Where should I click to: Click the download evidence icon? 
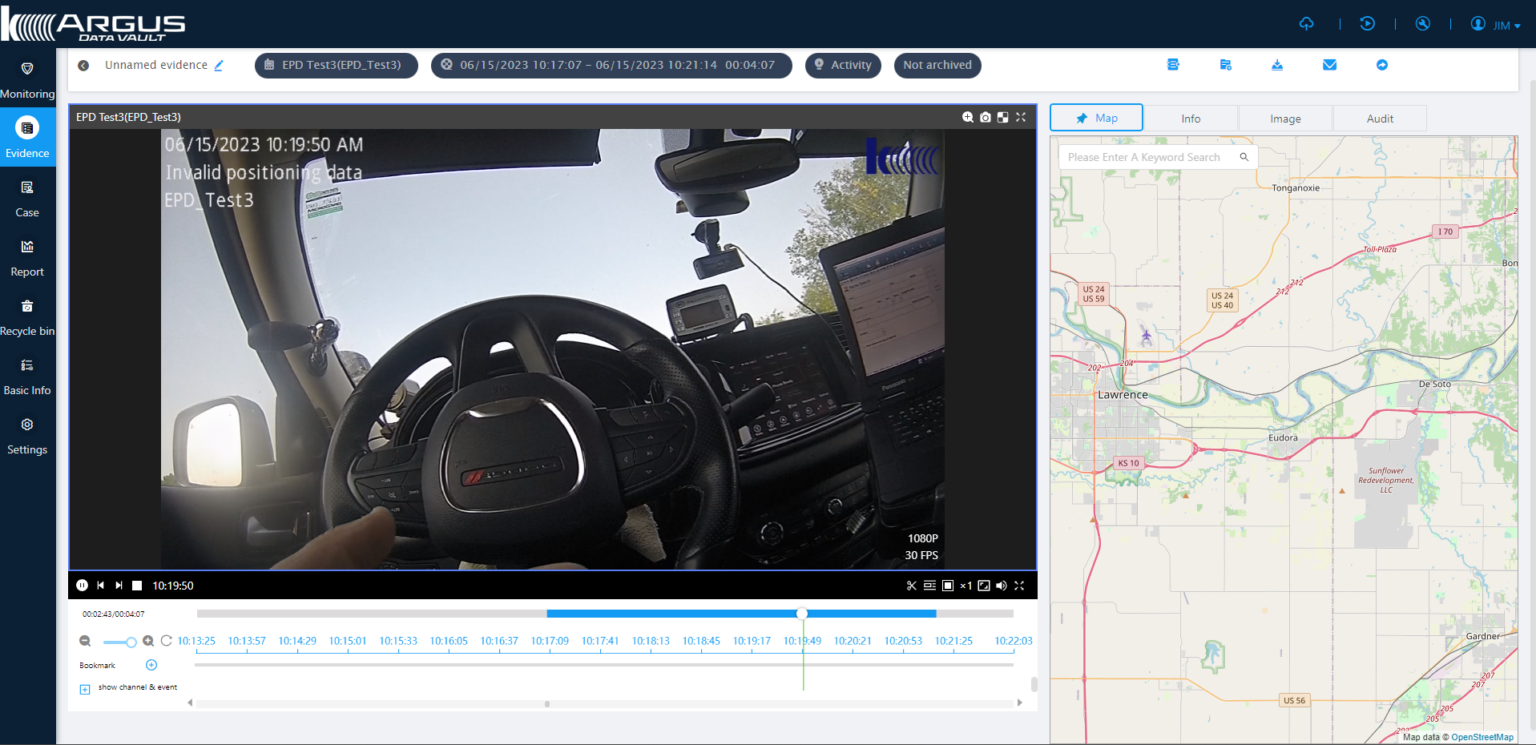(1277, 65)
